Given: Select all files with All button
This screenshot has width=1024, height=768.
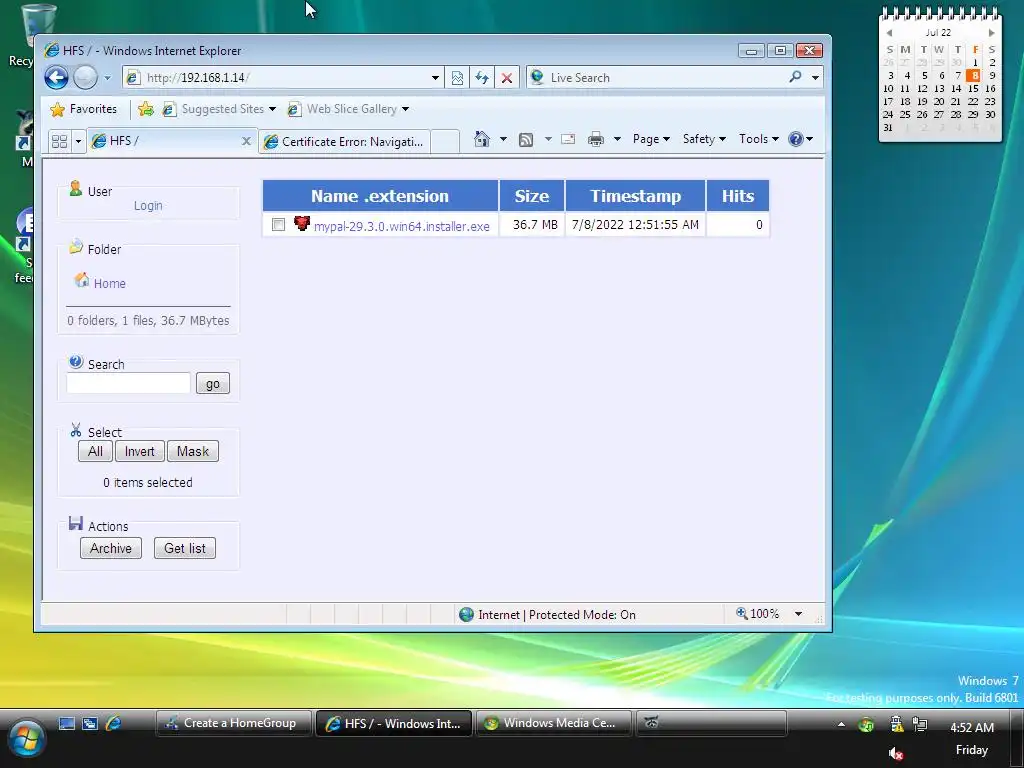Looking at the screenshot, I should (95, 451).
